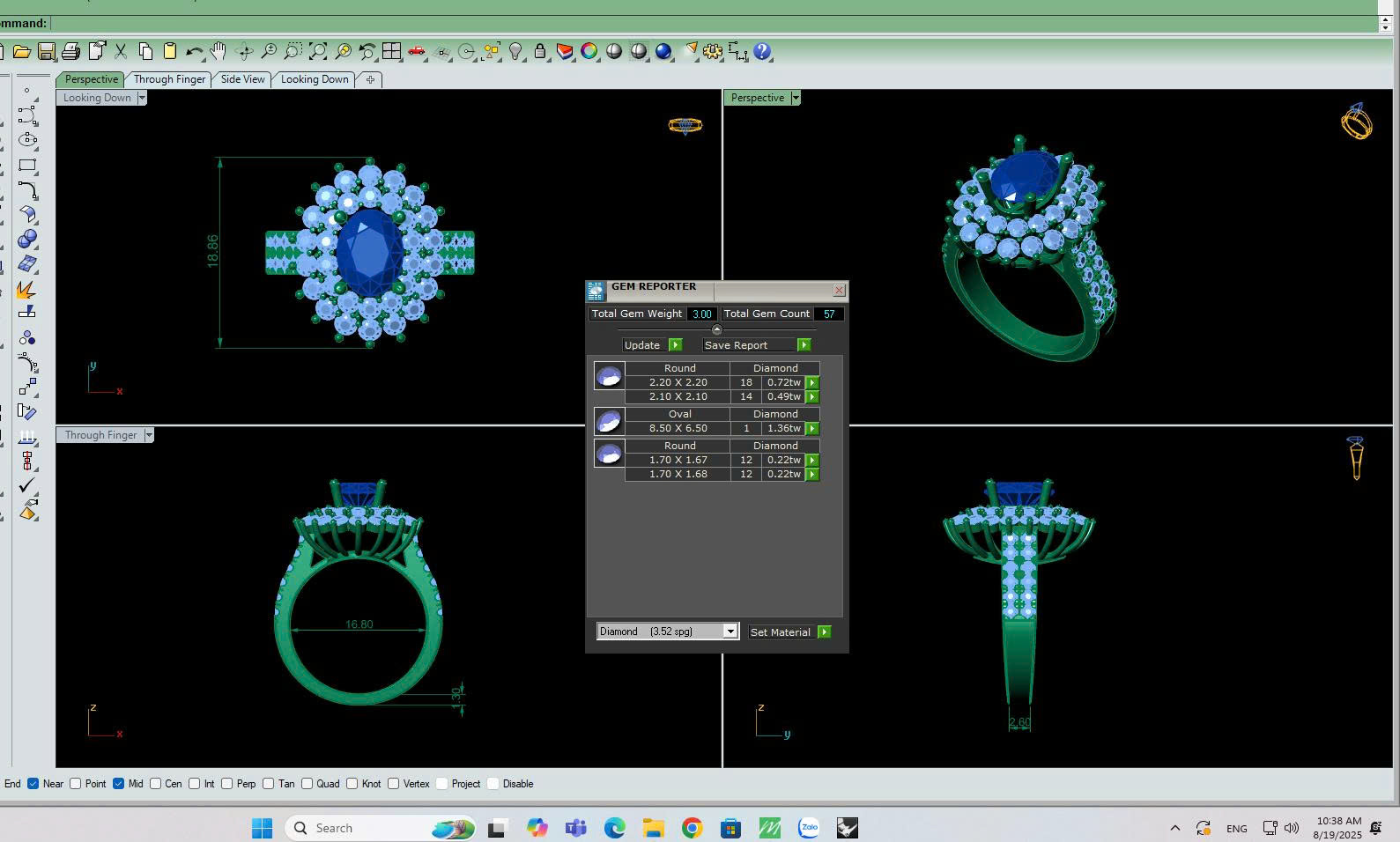The image size is (1400, 842).
Task: Enable the Cen object snap checkbox
Action: point(156,784)
